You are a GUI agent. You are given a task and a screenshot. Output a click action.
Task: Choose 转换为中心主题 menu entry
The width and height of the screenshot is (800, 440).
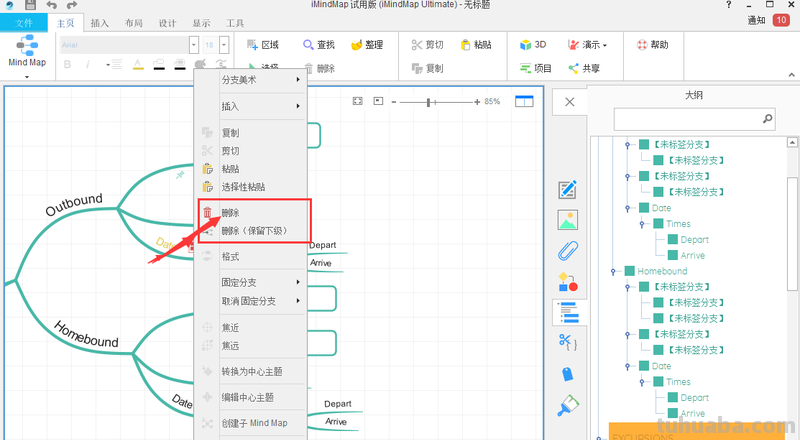(253, 372)
